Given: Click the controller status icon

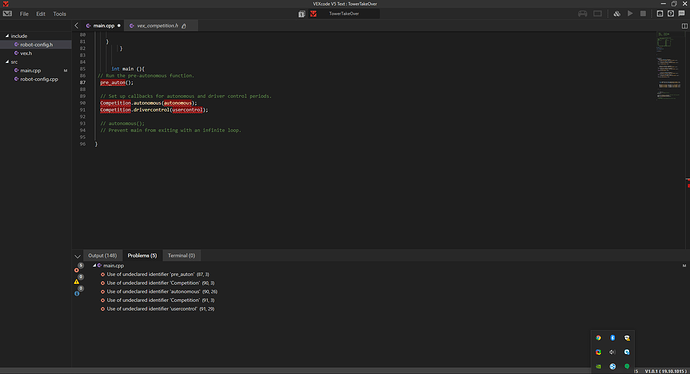Looking at the screenshot, I should [x=583, y=14].
